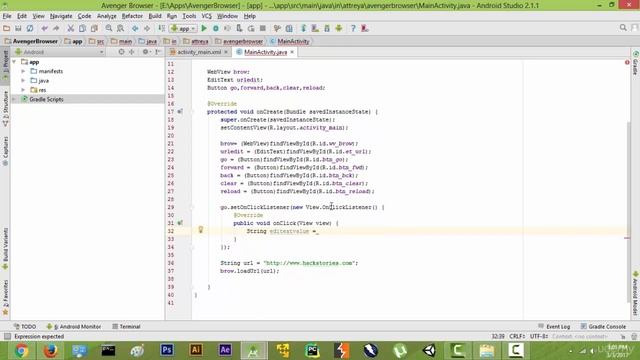Expand the java folder

(x=23, y=80)
